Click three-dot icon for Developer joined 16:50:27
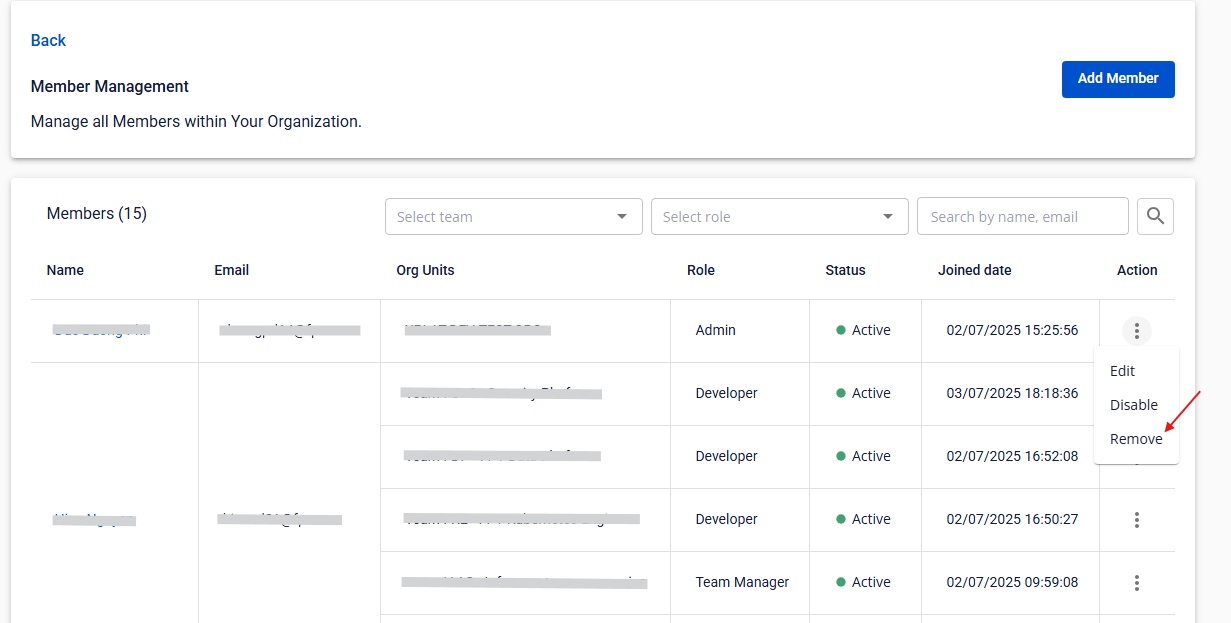The width and height of the screenshot is (1231, 623). tap(1136, 519)
